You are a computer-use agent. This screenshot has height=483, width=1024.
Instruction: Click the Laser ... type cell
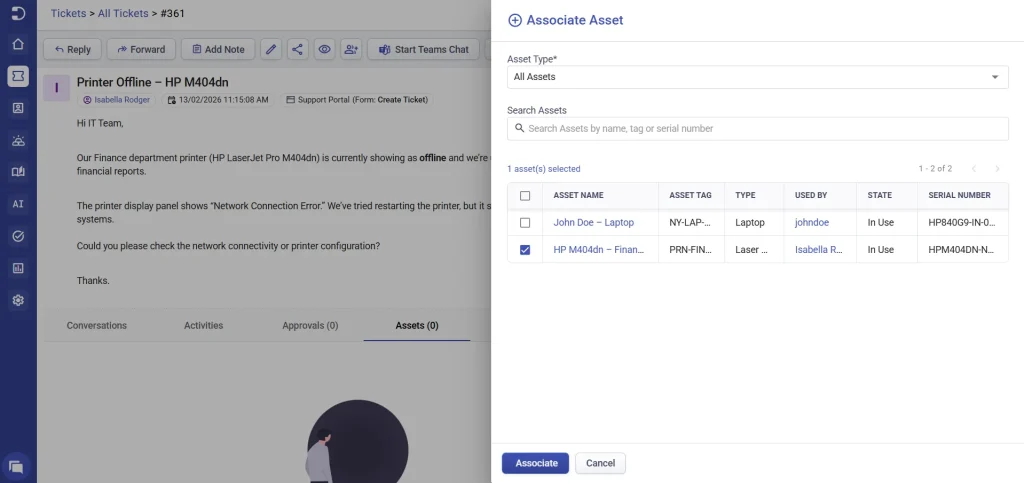(x=752, y=250)
